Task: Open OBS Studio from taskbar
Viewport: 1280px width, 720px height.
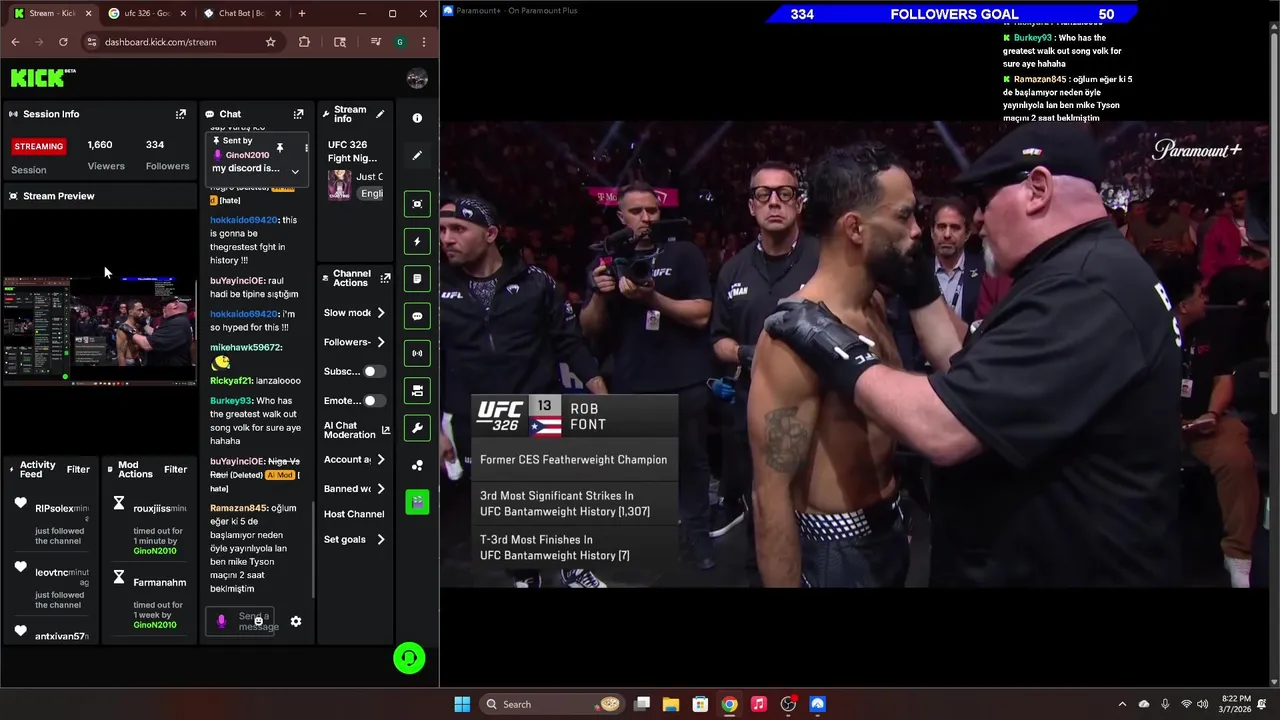Action: pos(788,704)
